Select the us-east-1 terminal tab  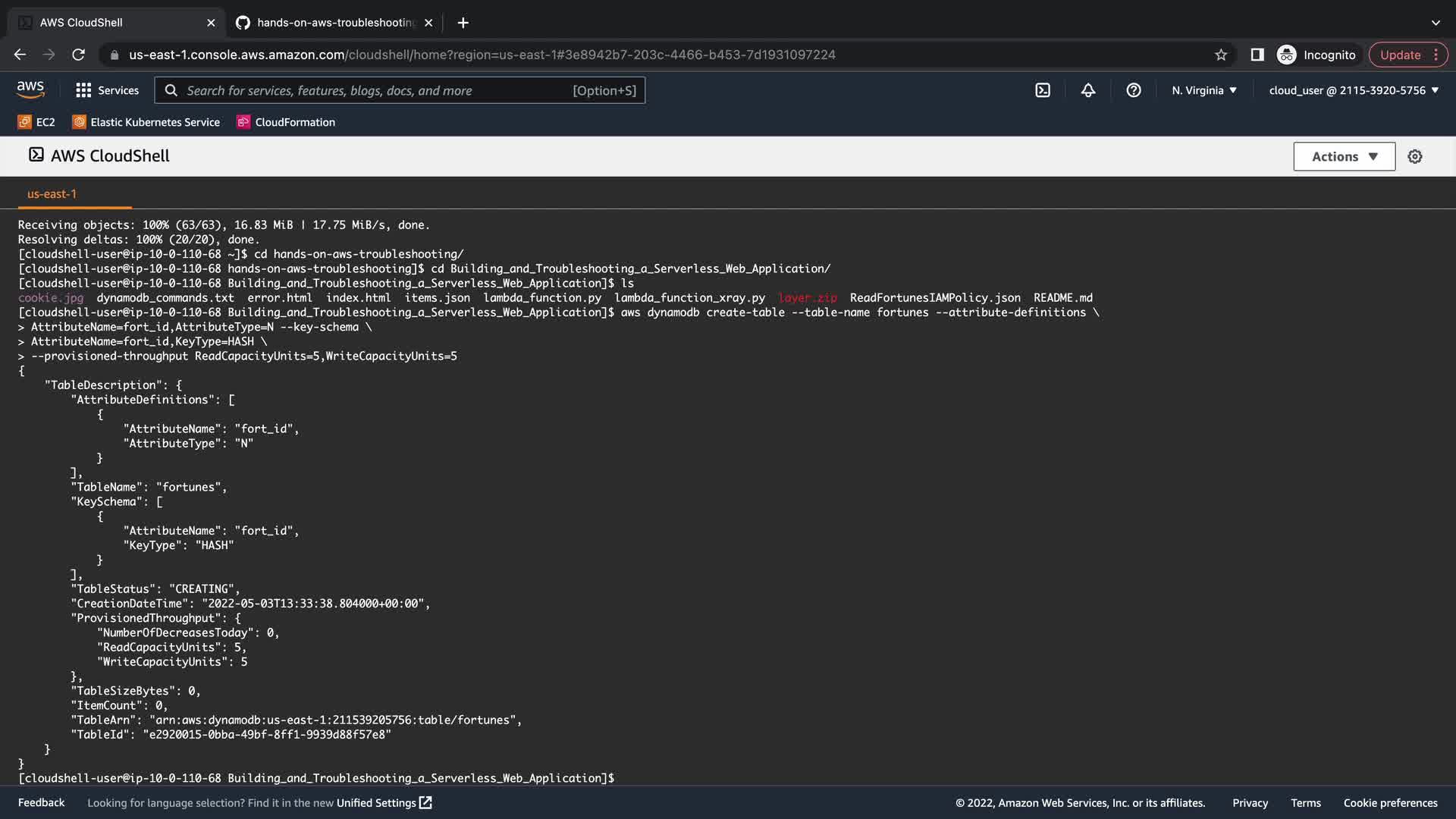[52, 194]
